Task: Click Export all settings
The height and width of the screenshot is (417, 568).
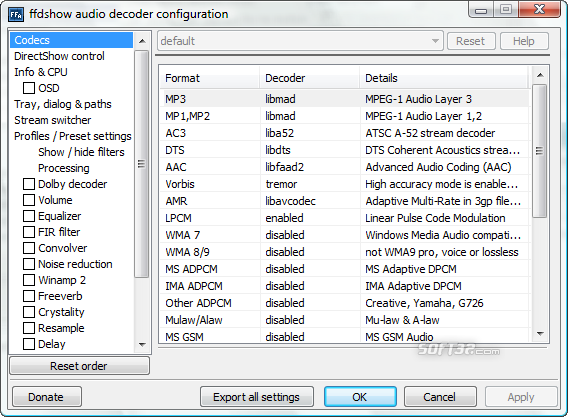Action: (x=256, y=397)
